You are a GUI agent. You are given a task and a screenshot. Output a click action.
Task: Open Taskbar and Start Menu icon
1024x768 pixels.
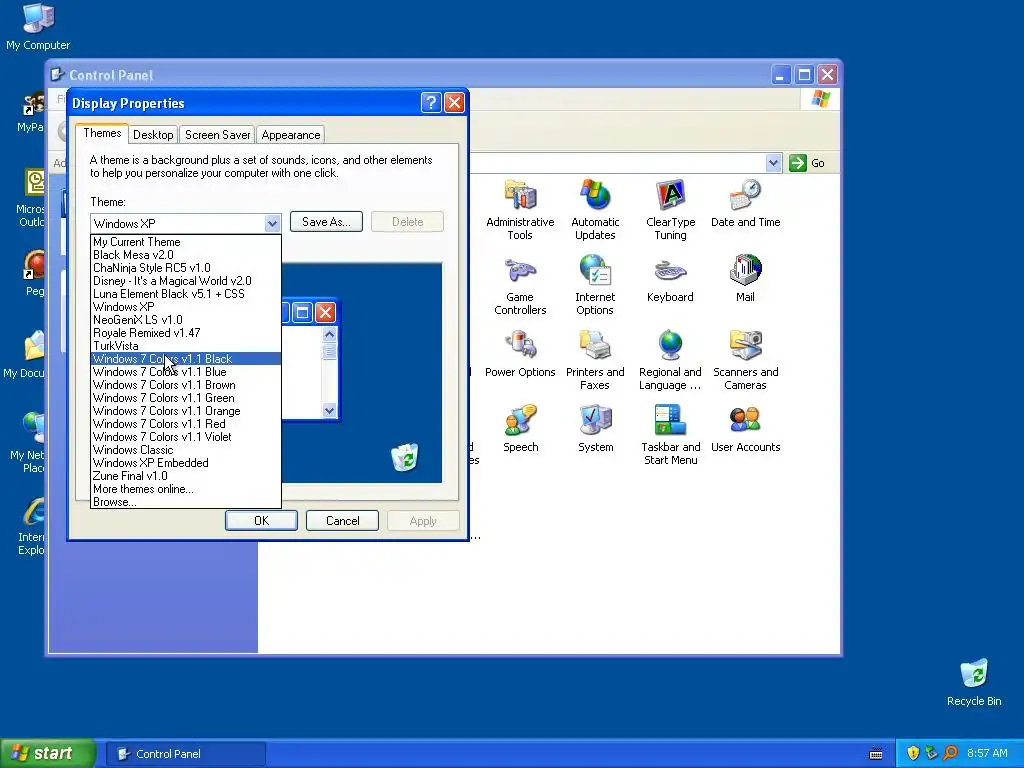(670, 435)
